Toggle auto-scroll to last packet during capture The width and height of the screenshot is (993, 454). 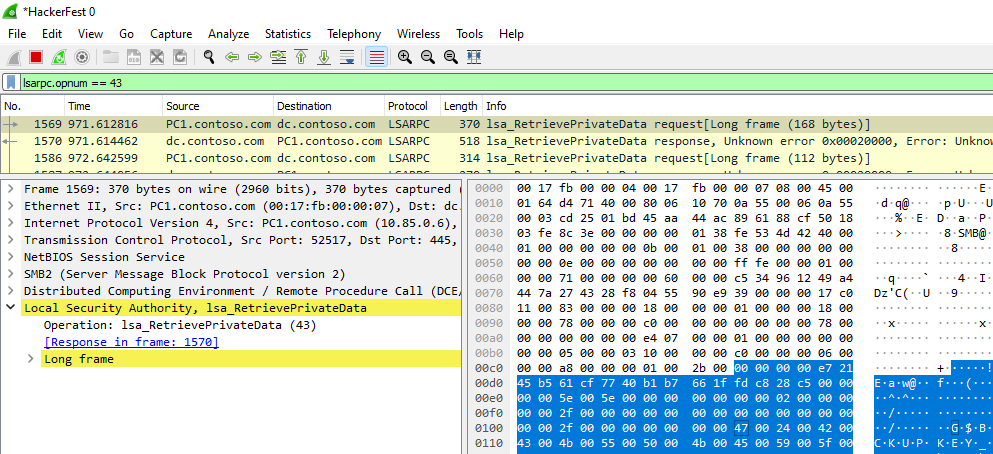tap(346, 57)
